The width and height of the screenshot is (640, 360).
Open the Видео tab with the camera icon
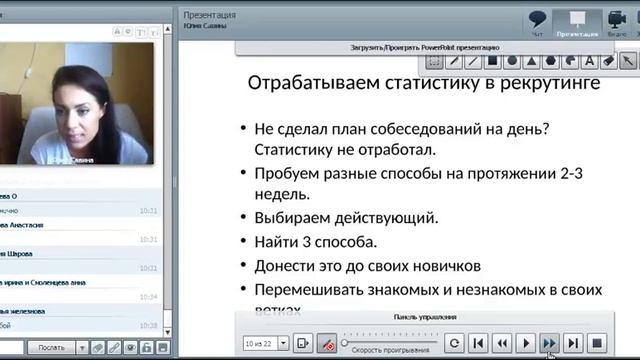click(x=617, y=24)
